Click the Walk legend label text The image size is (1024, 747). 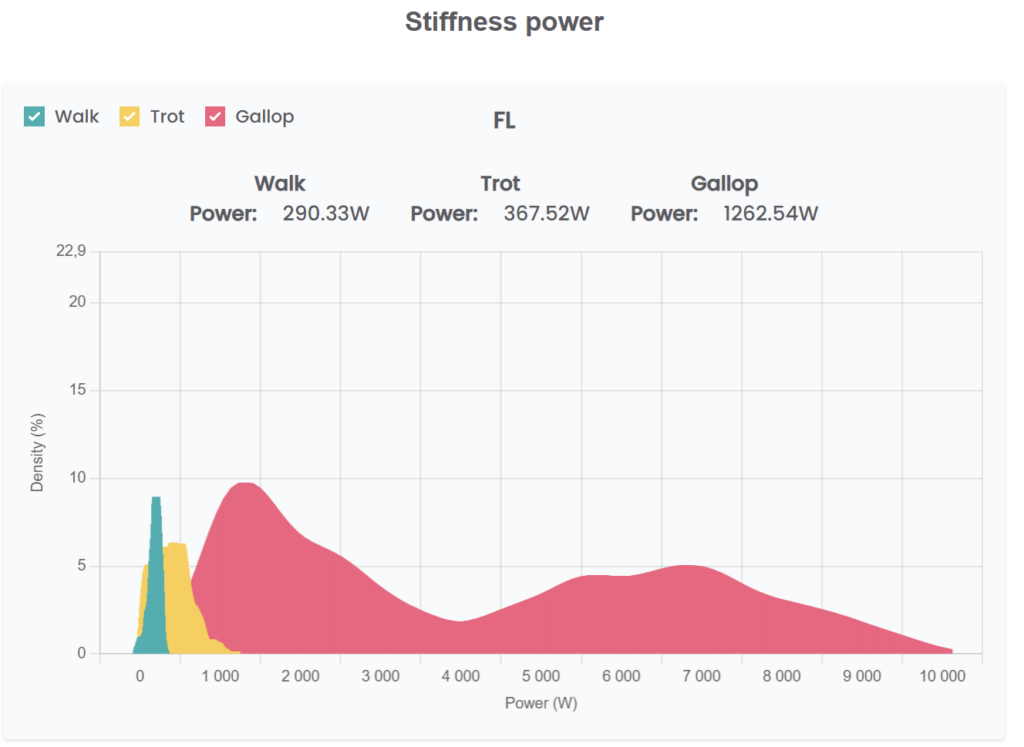point(76,117)
